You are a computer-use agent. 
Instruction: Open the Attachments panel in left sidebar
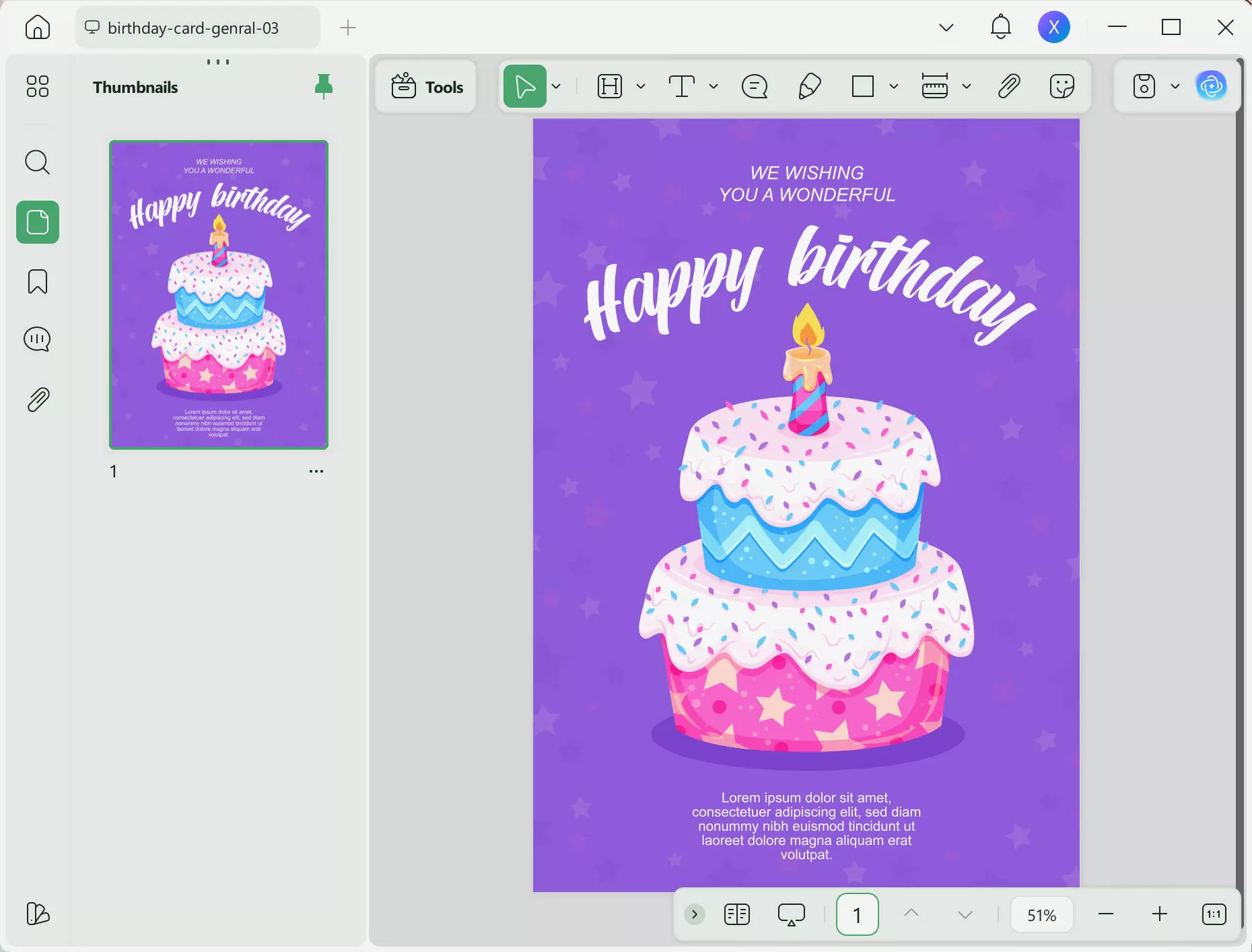click(37, 400)
